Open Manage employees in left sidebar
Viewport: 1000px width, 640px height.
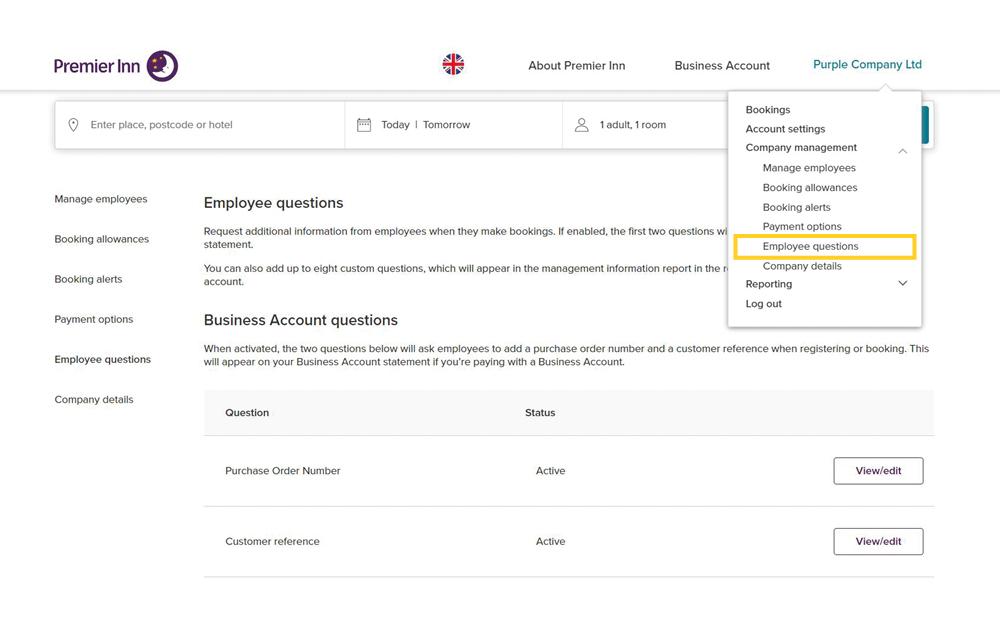[x=101, y=199]
